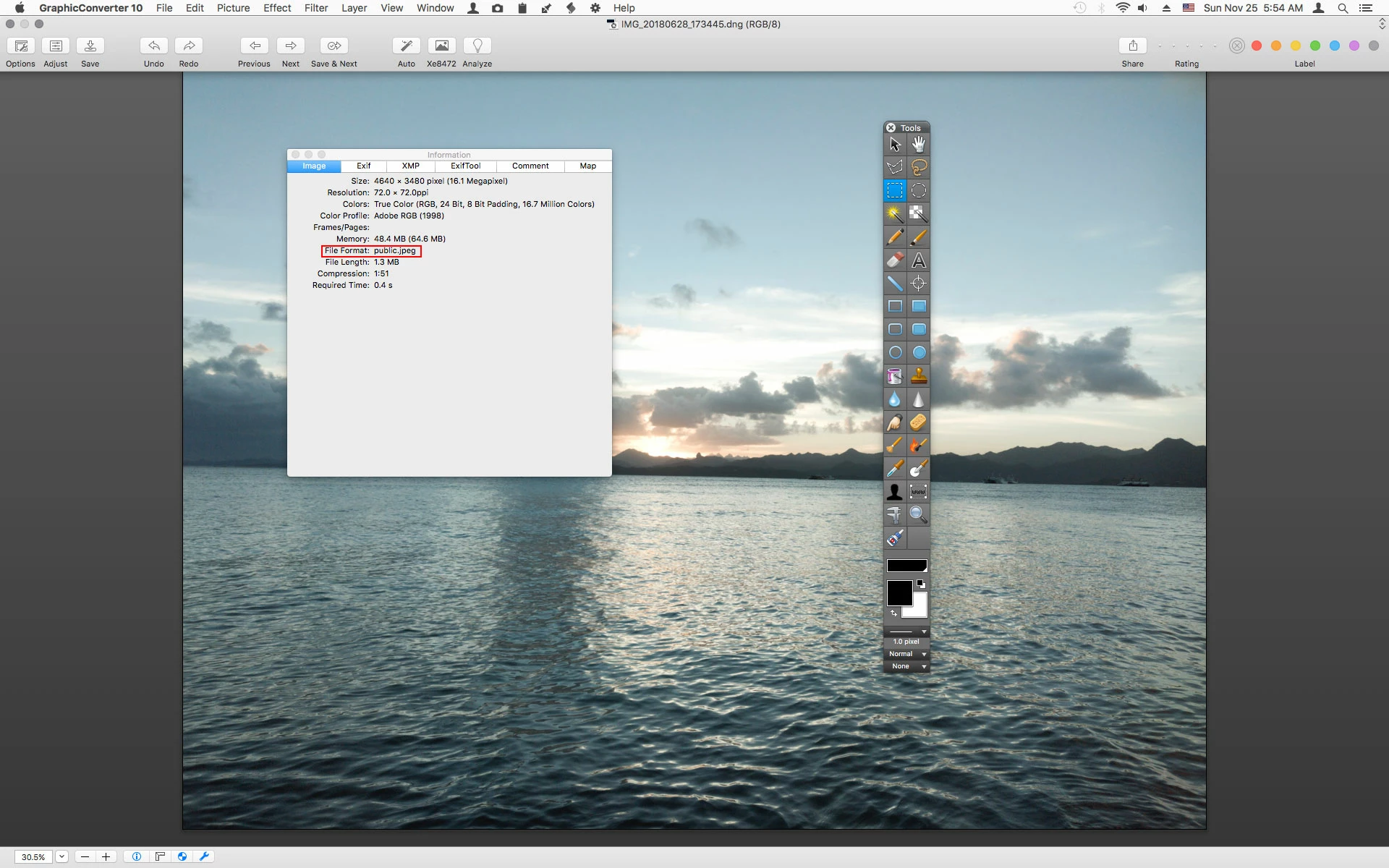Activate the Text tool

pos(918,260)
